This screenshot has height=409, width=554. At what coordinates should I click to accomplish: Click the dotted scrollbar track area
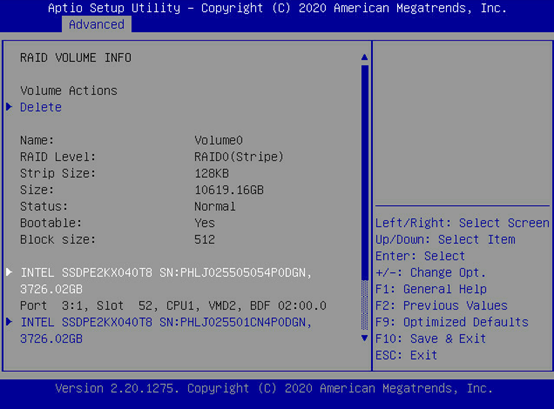[x=365, y=306]
